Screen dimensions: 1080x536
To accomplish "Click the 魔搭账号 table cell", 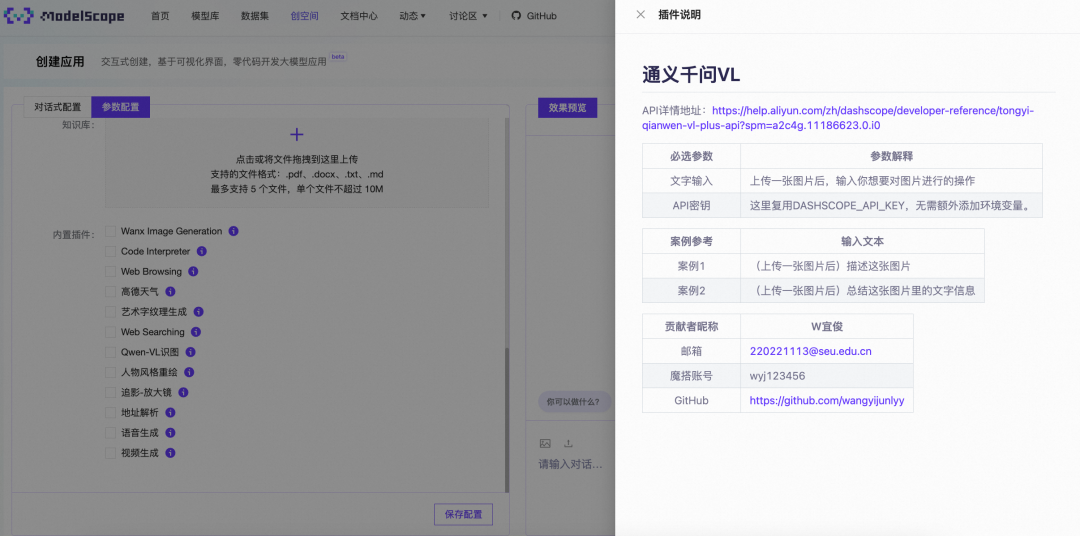I will (x=691, y=375).
